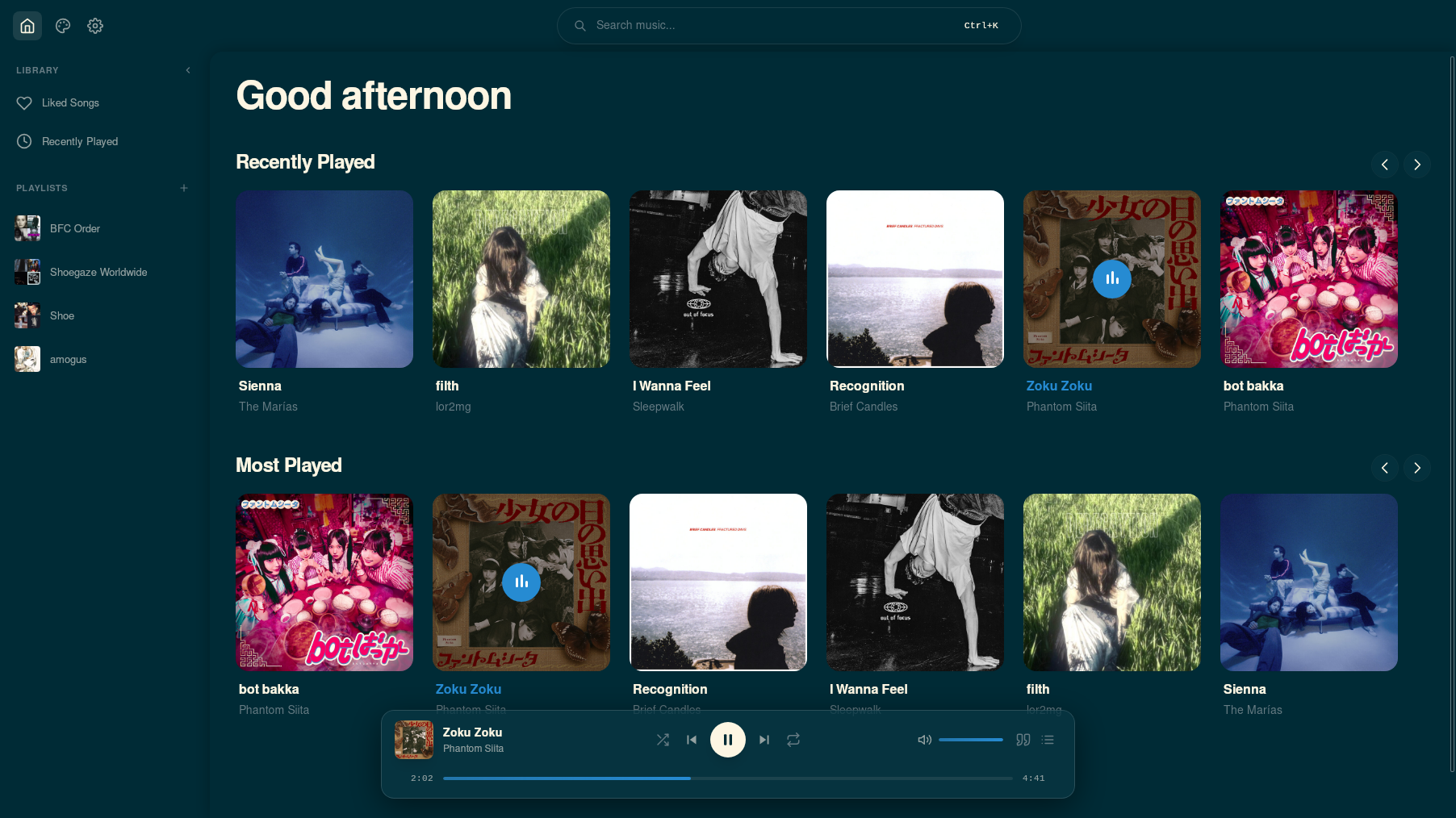Viewport: 1456px width, 818px height.
Task: Open I Wanna Feel cover in Recently Played
Action: 718,279
